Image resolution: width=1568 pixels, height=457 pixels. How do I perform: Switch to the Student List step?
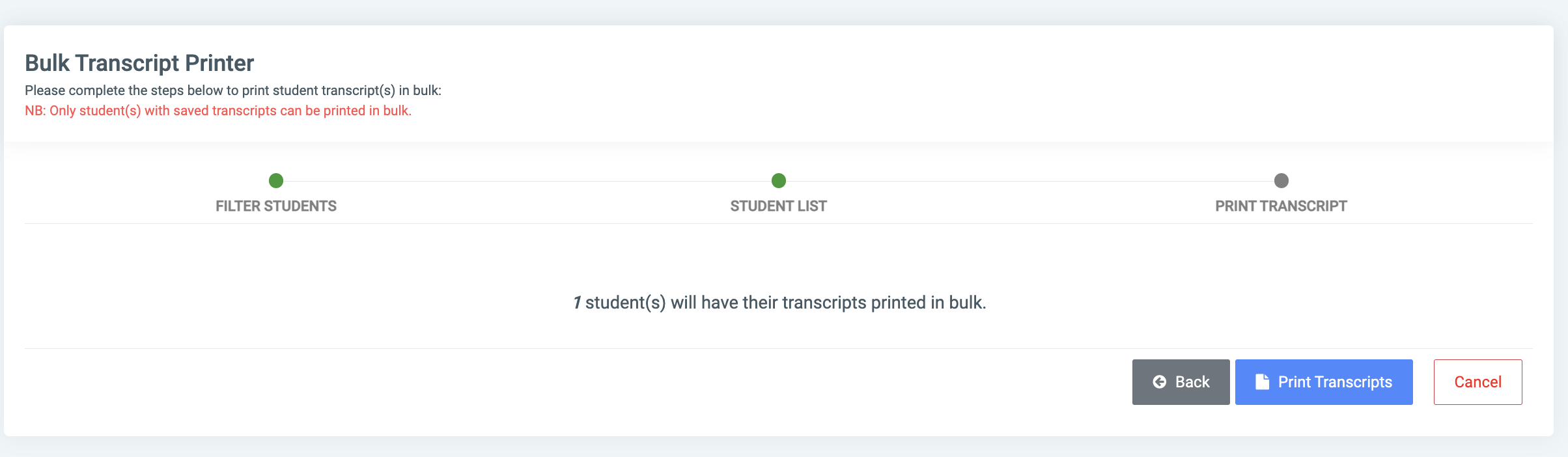click(779, 206)
